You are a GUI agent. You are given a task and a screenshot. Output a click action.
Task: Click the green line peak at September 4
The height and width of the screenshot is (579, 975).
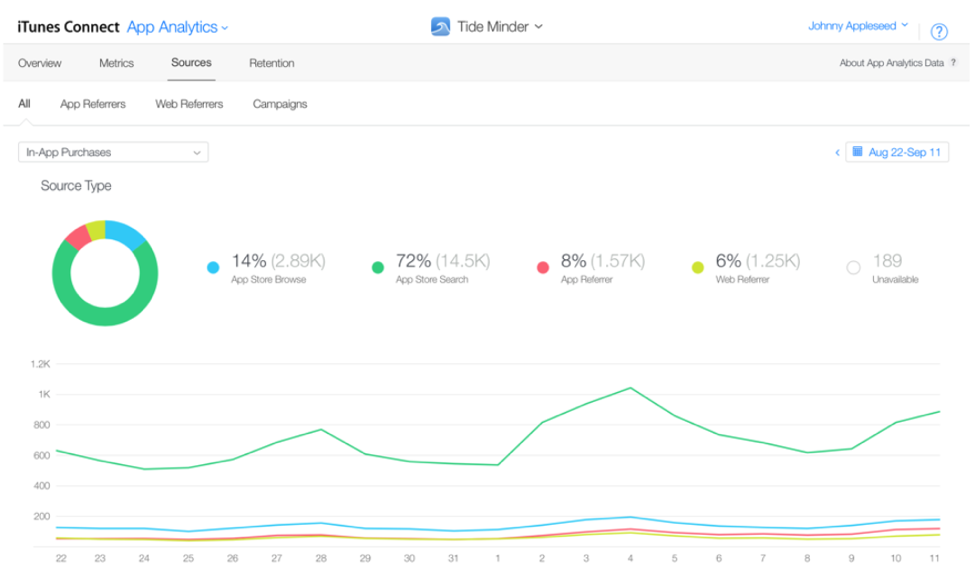click(631, 388)
